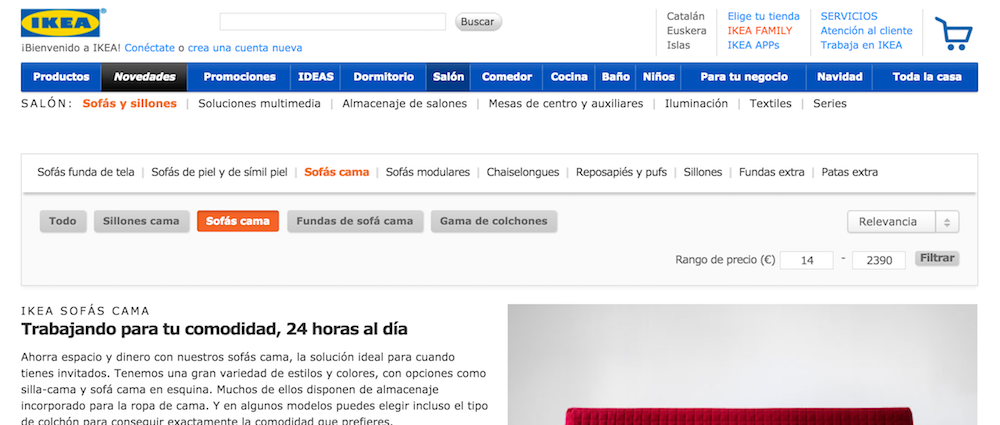Viewport: 1000px width, 425px height.
Task: Click 'crea una cuenta nueva' link
Action: 245,48
